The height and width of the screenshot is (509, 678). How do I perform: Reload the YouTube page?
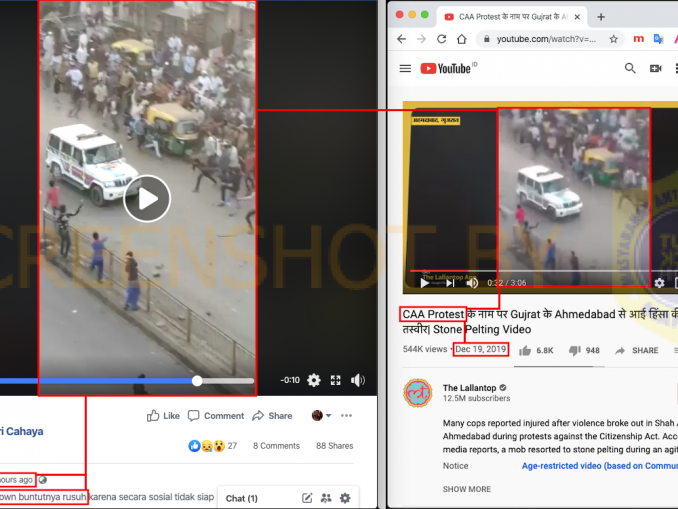(x=441, y=39)
